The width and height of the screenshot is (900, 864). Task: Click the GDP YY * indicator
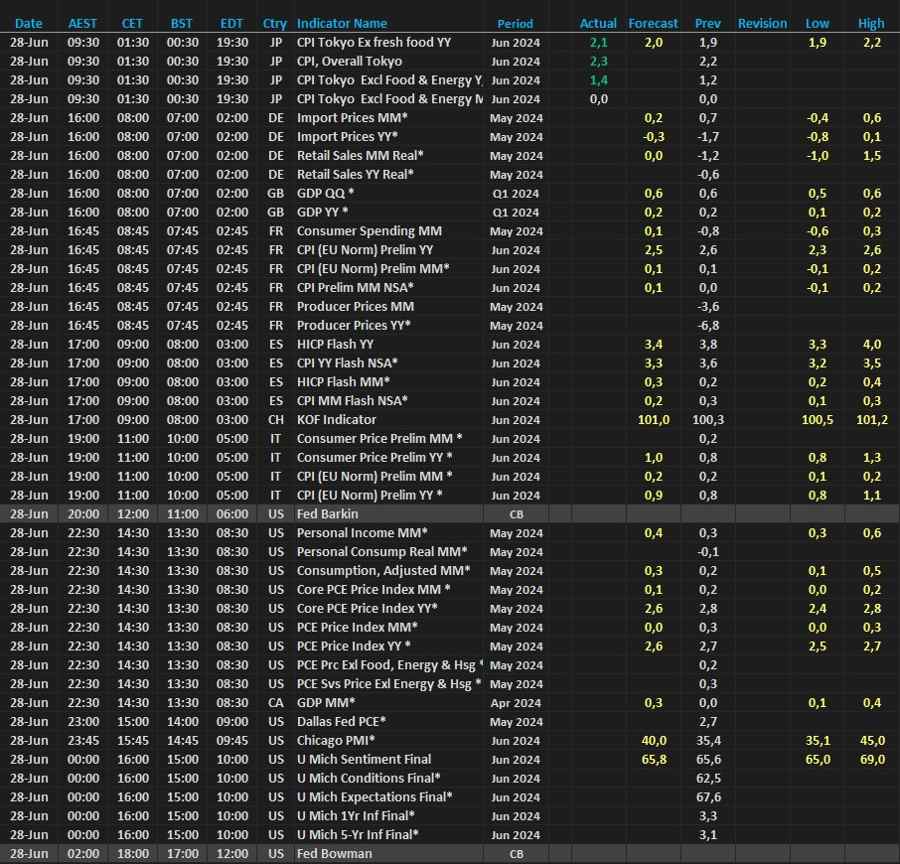323,212
